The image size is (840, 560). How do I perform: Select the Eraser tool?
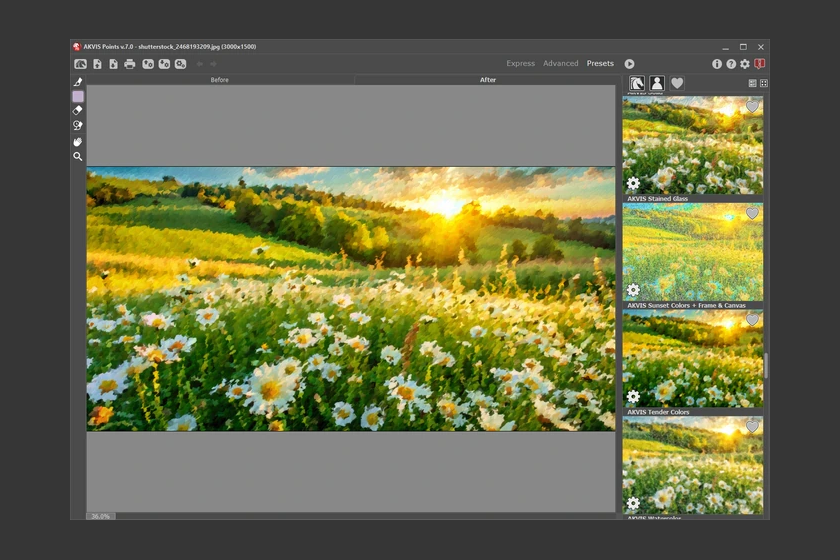[78, 110]
